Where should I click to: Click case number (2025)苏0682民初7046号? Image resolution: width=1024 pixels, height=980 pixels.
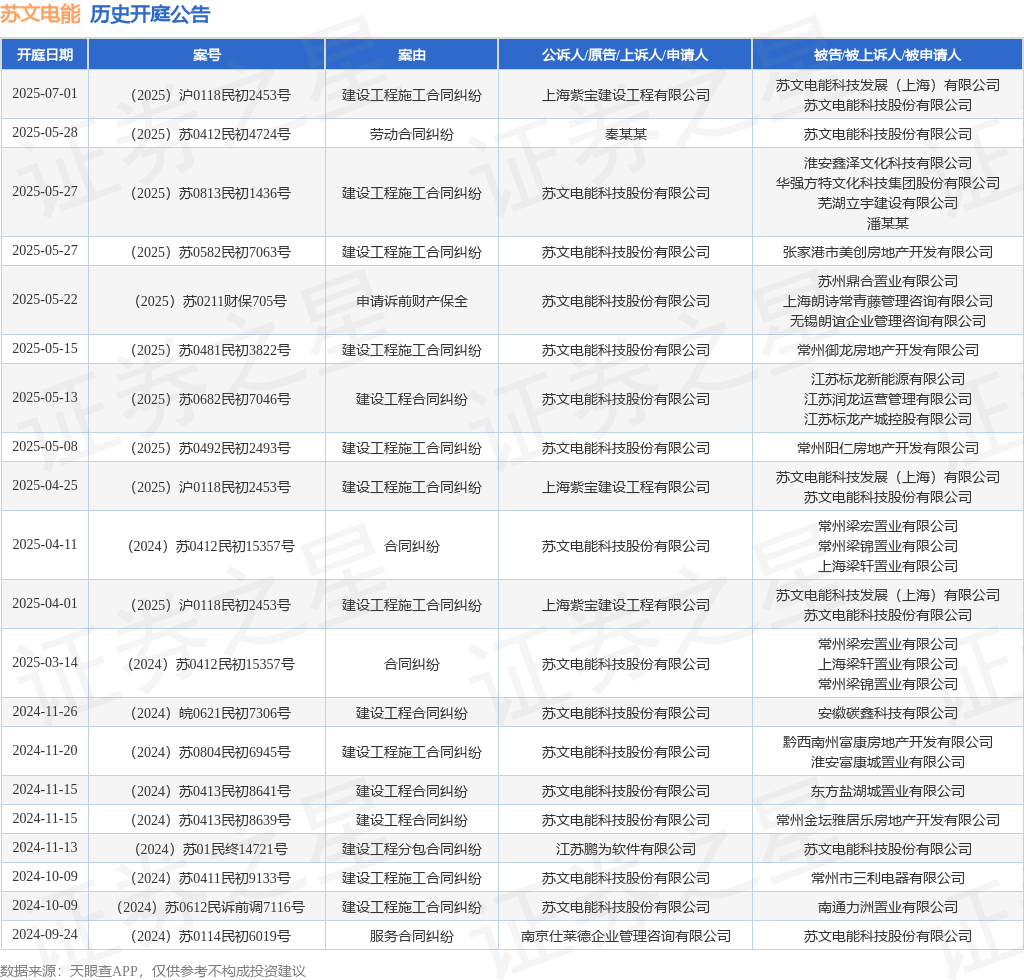[210, 399]
